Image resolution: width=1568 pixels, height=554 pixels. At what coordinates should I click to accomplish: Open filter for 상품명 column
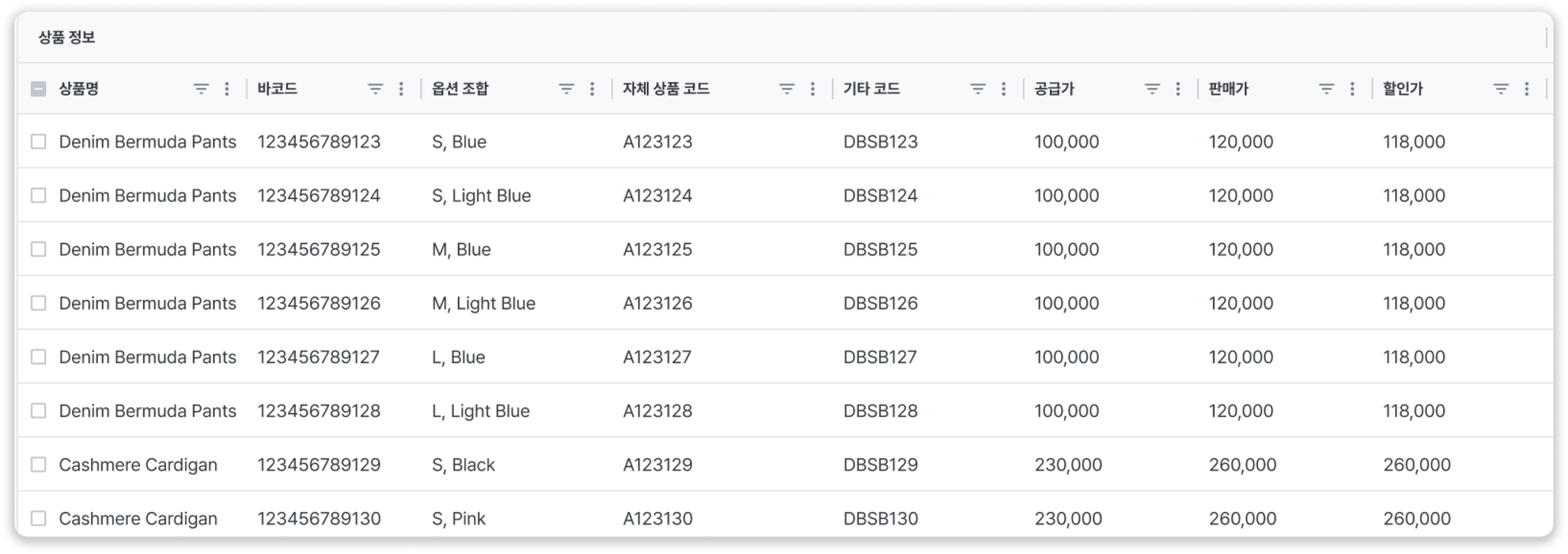[x=201, y=89]
